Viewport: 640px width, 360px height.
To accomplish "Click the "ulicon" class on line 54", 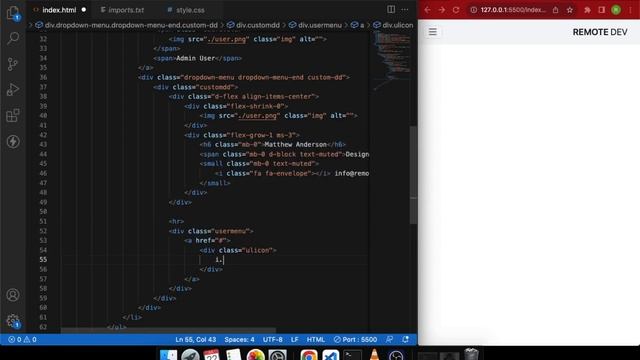I will coord(257,250).
